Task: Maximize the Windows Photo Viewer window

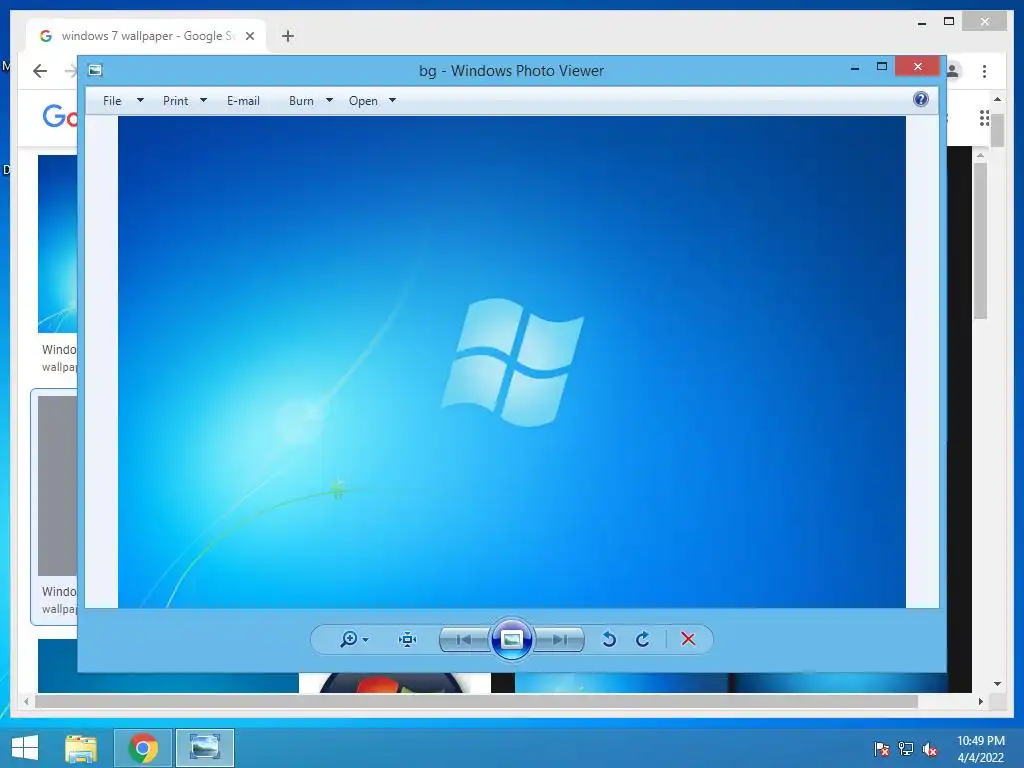Action: coord(882,67)
